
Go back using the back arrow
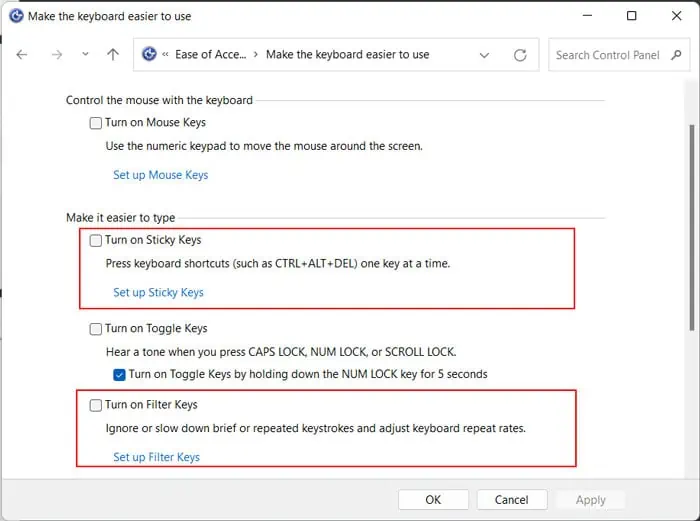coord(21,54)
